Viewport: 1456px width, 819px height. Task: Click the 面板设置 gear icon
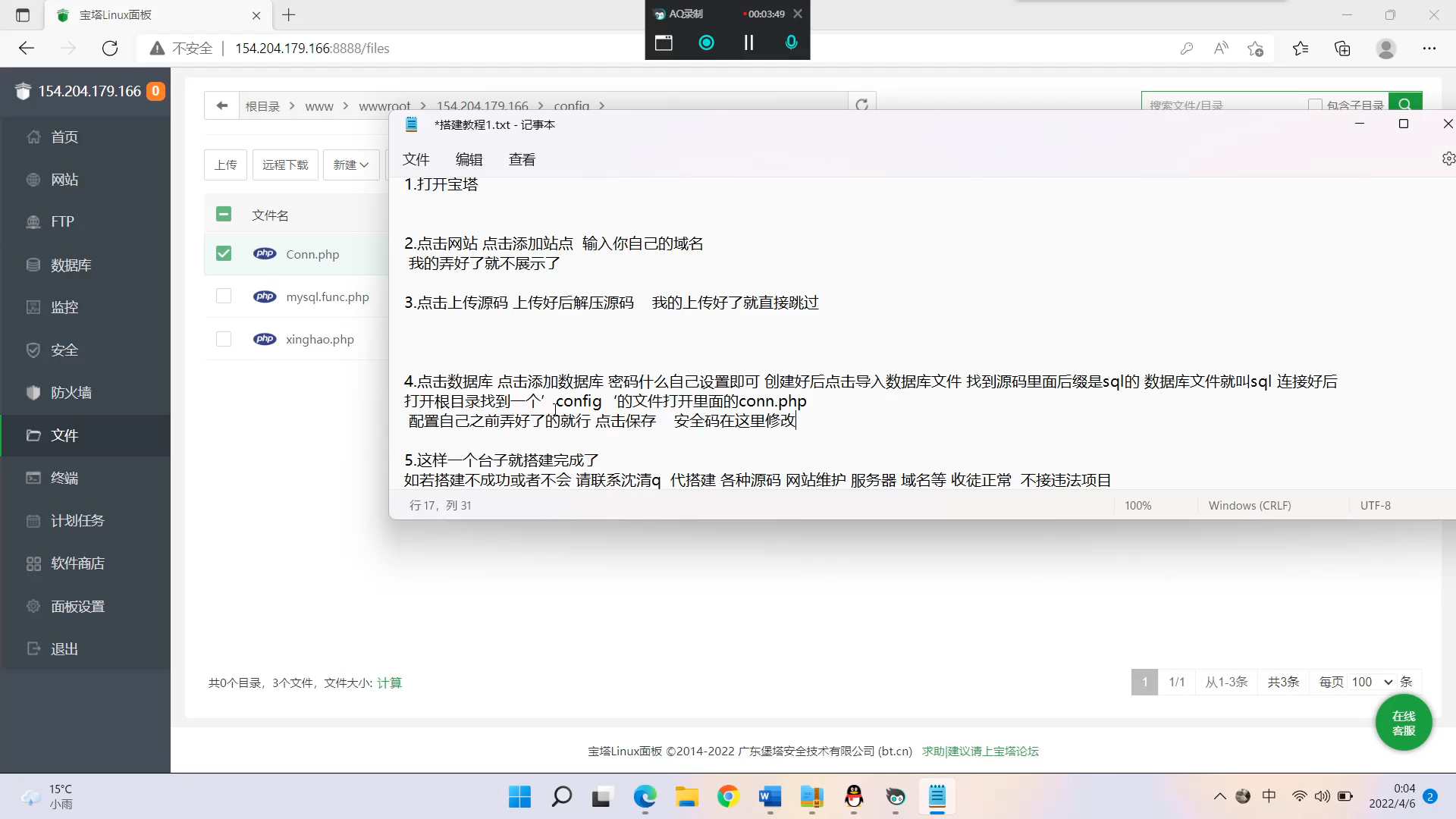(x=33, y=606)
